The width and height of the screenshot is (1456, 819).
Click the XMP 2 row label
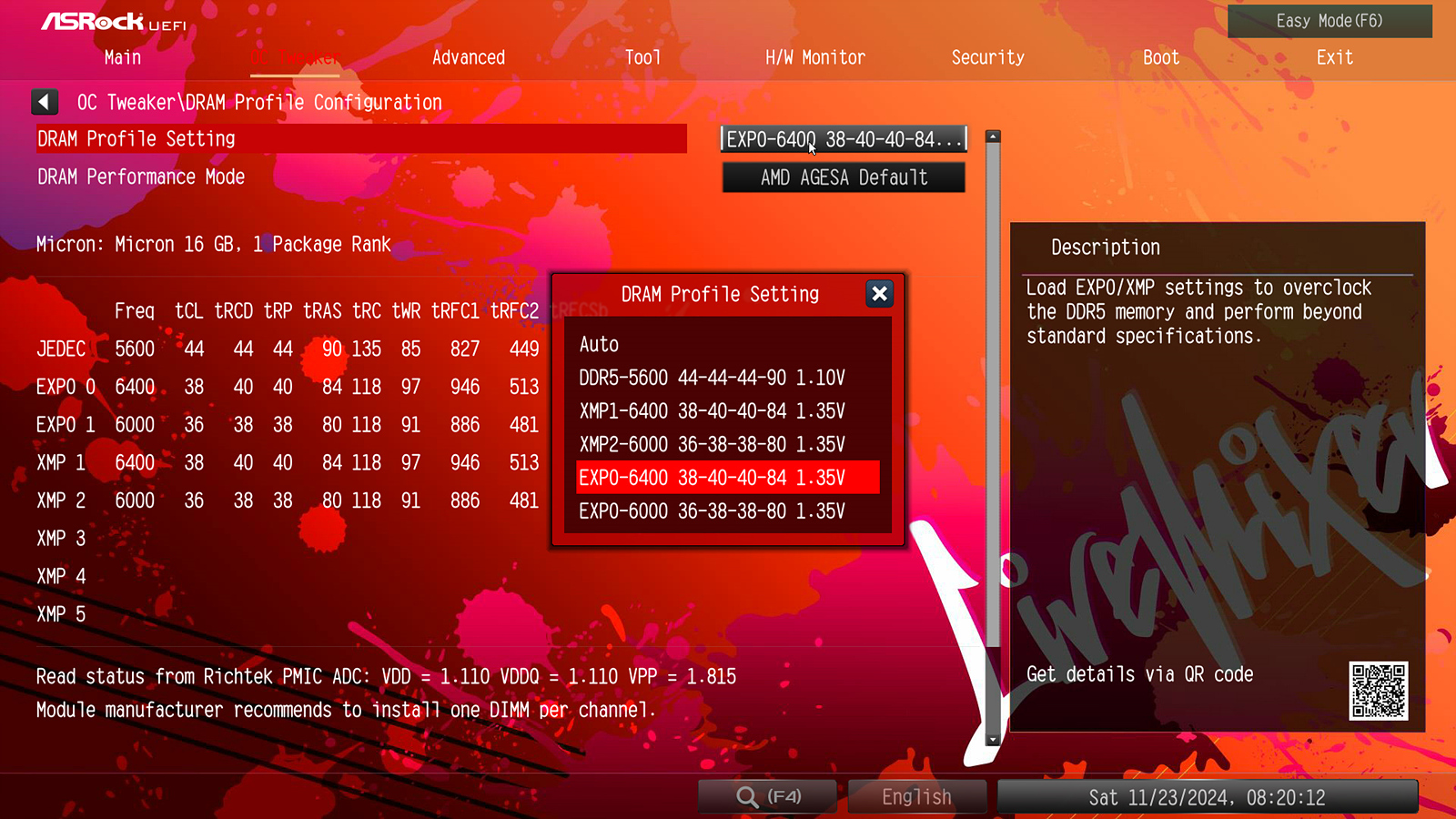(61, 500)
